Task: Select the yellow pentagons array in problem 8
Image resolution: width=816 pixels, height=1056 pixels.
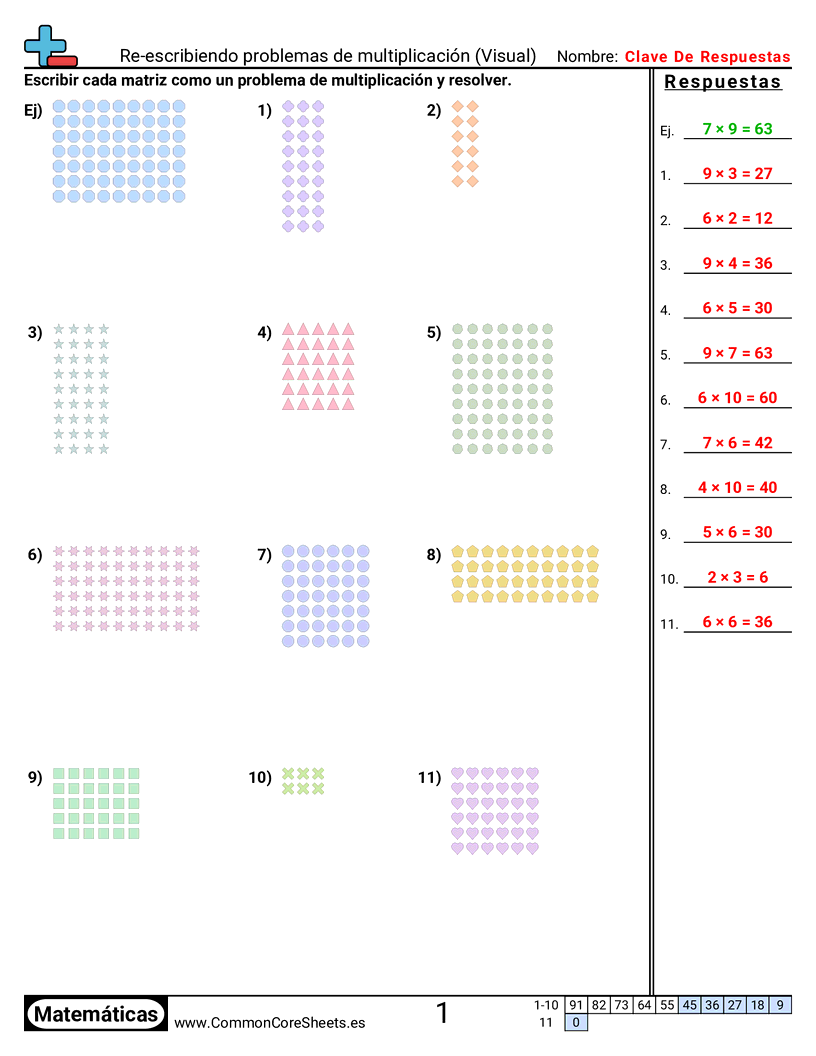Action: pyautogui.click(x=525, y=574)
